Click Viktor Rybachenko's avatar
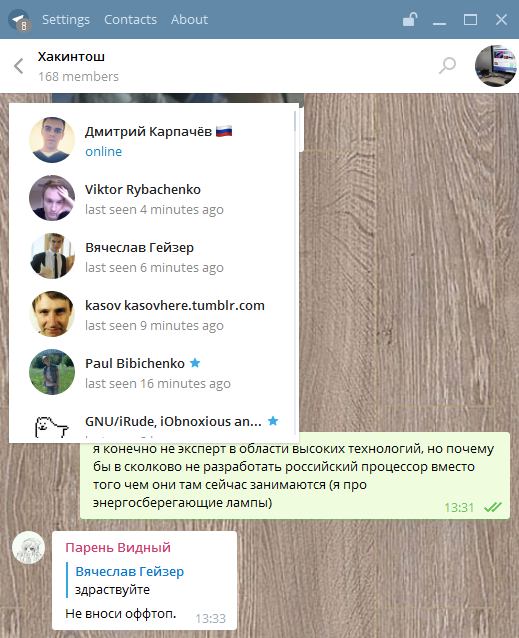This screenshot has height=638, width=519. 52,198
